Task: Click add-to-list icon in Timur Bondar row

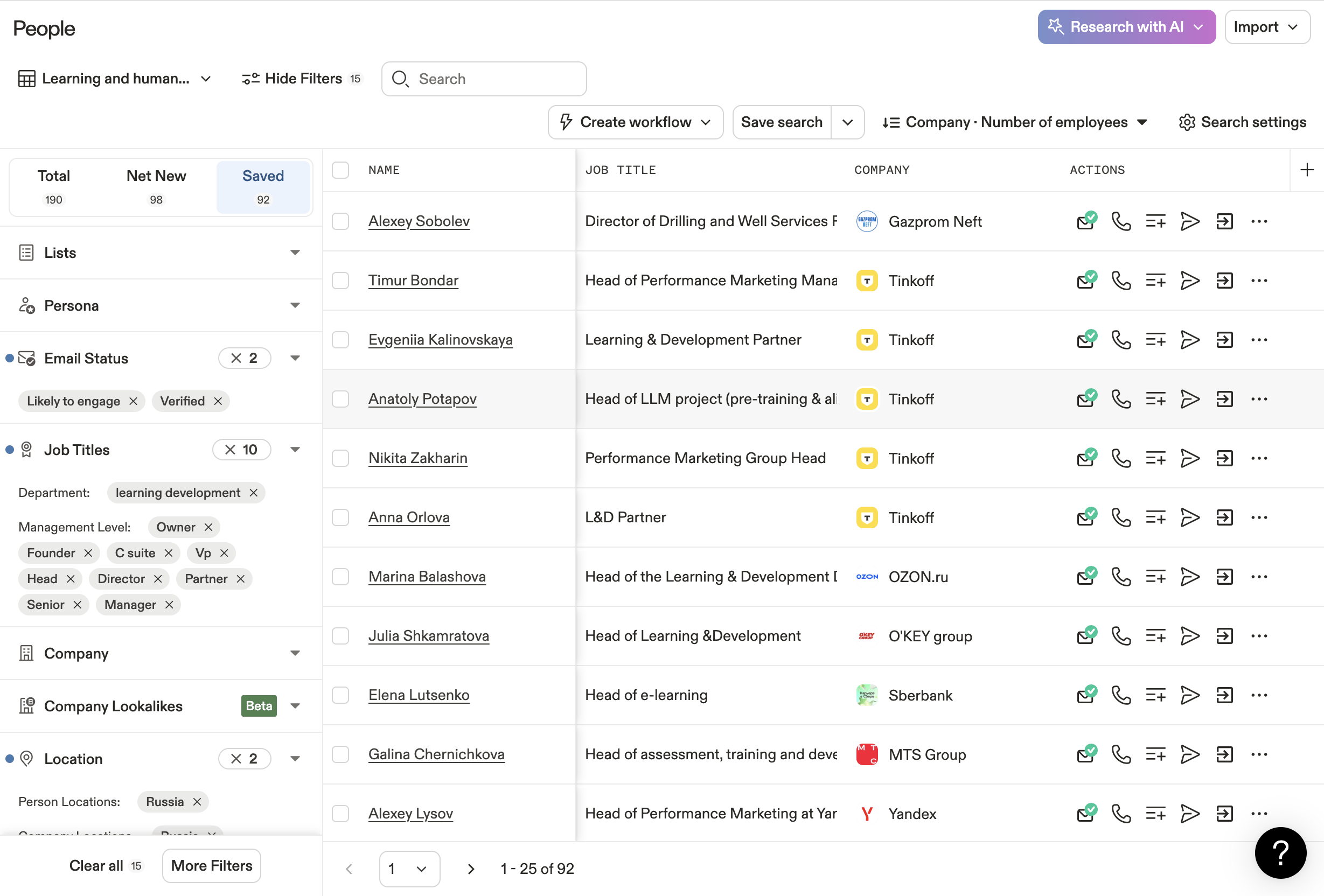Action: [x=1155, y=280]
